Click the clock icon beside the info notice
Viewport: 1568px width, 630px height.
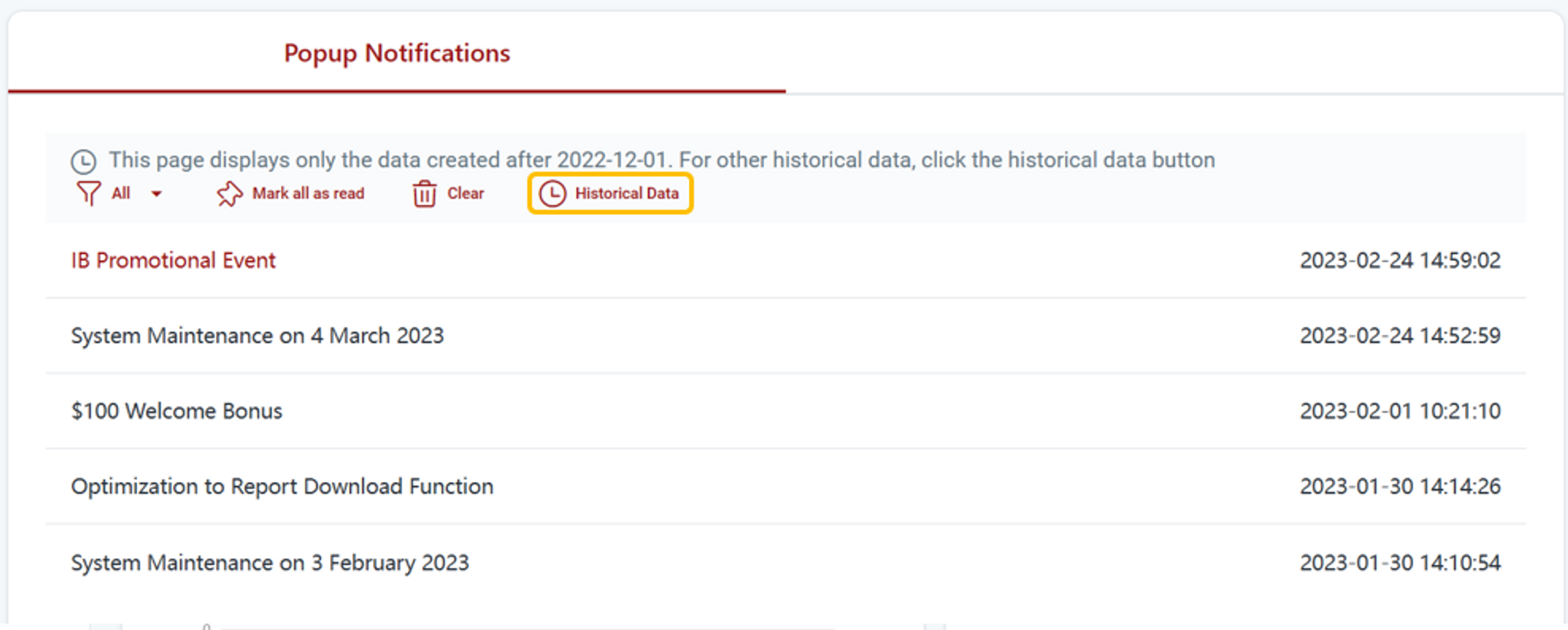click(83, 161)
